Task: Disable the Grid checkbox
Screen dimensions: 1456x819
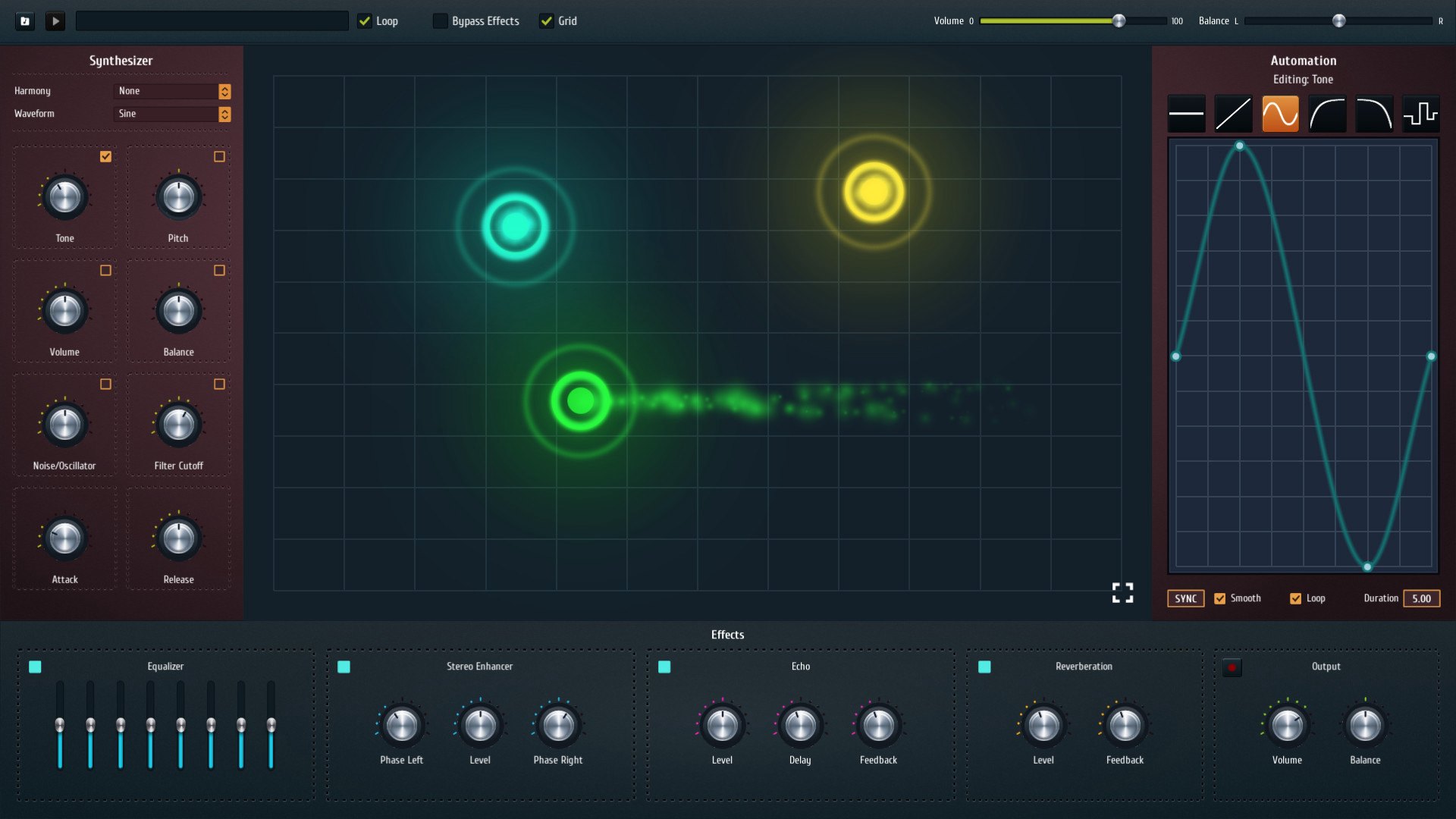Action: click(548, 21)
